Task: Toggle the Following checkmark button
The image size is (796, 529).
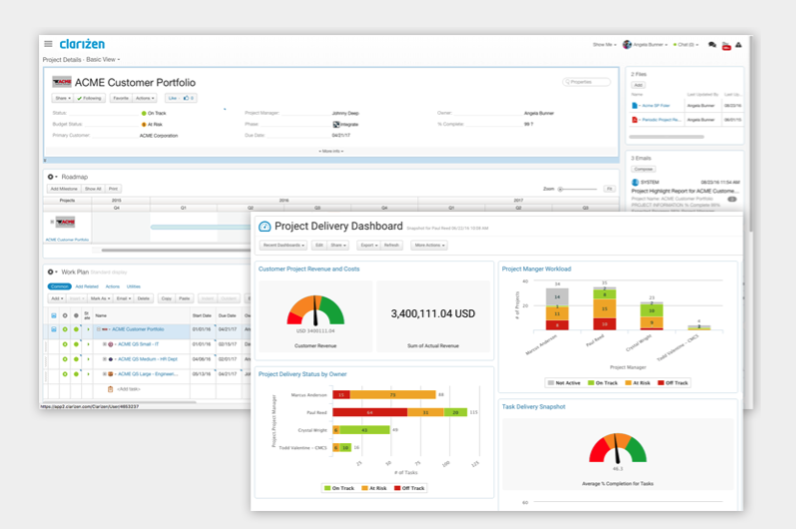Action: tap(90, 99)
